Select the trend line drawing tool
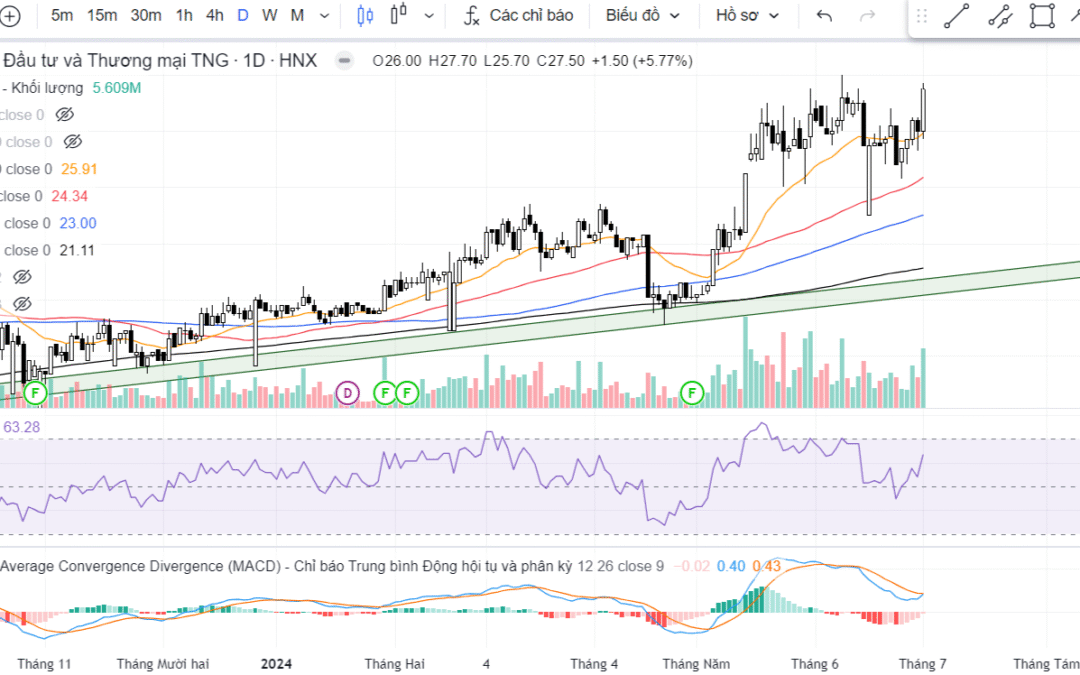The height and width of the screenshot is (675, 1080). point(956,15)
